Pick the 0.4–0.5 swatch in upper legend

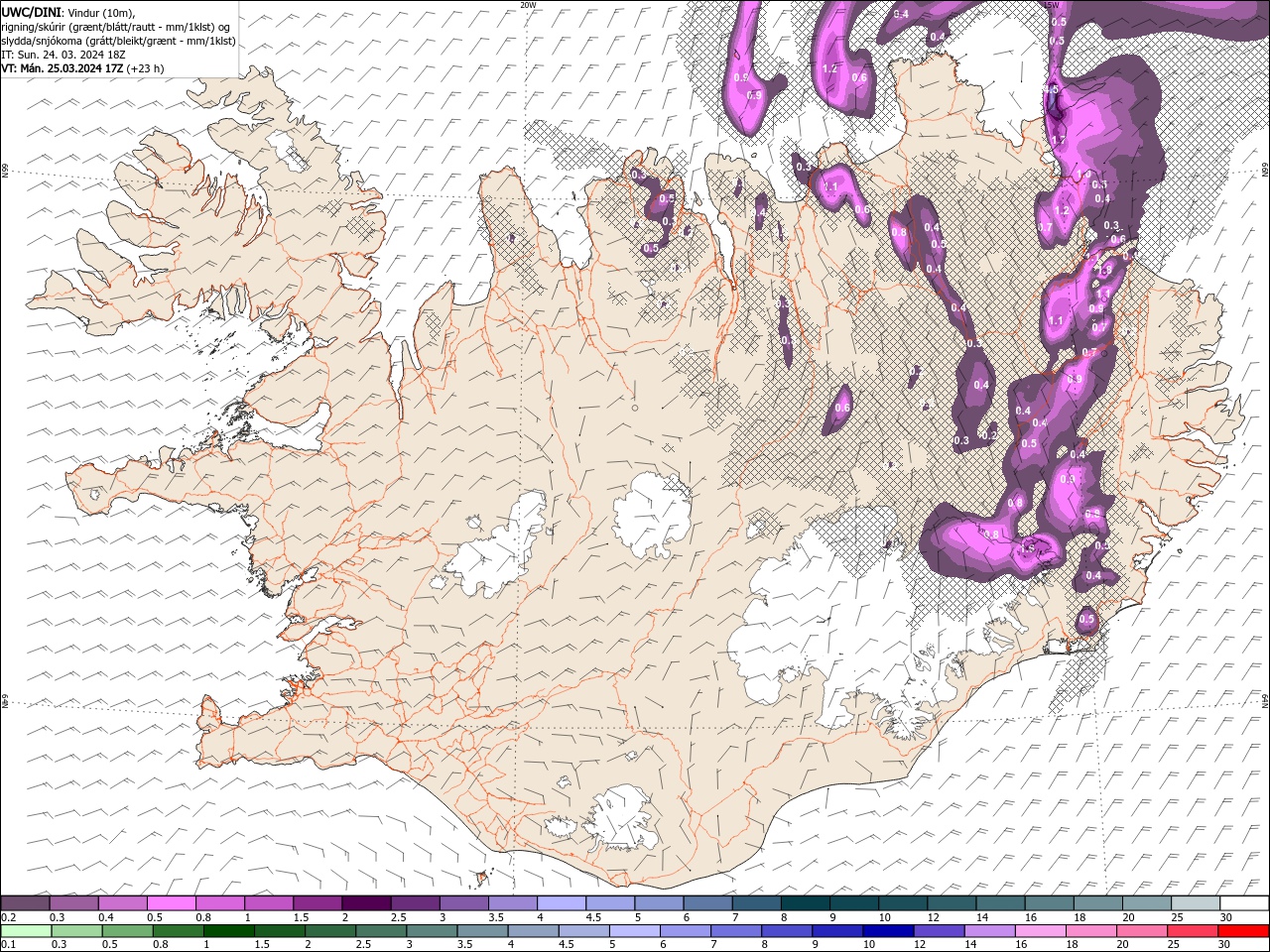[122, 903]
